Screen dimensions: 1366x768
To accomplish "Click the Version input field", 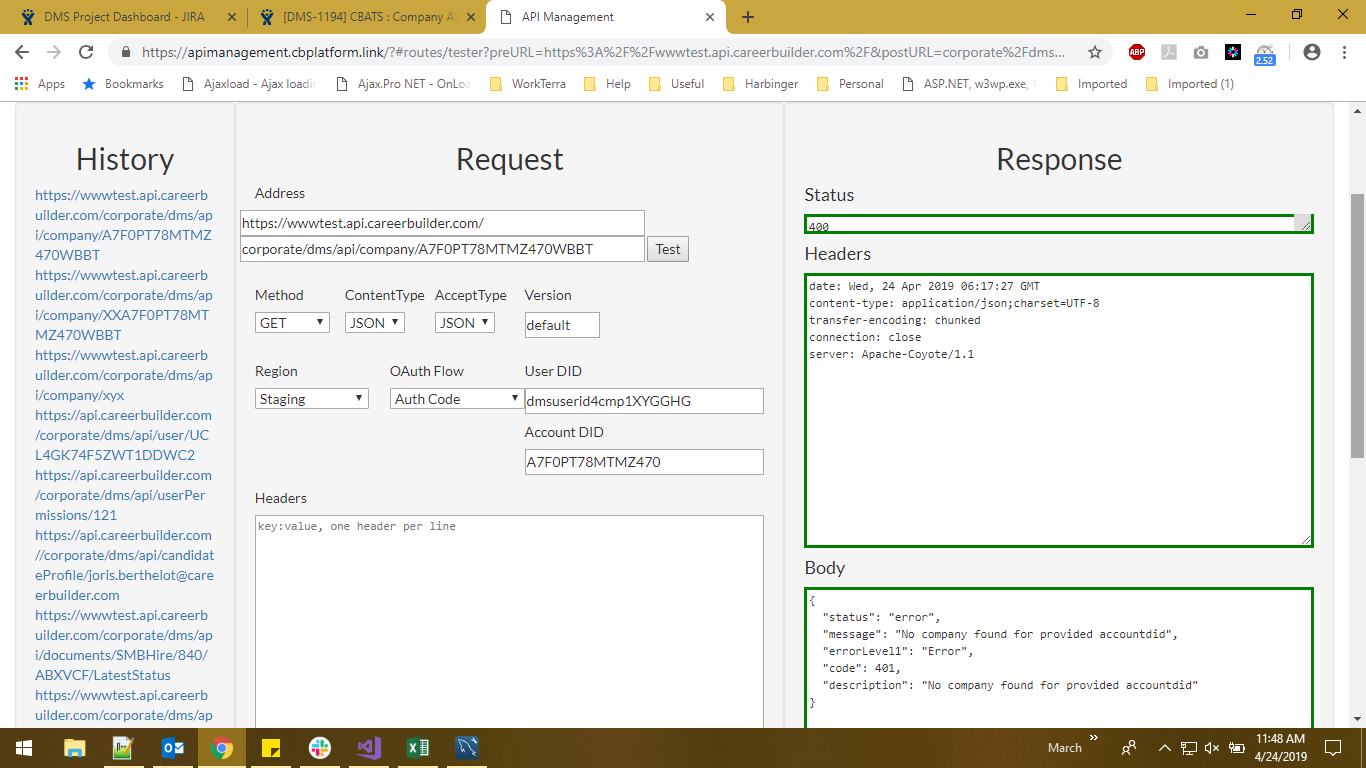I will click(x=562, y=325).
